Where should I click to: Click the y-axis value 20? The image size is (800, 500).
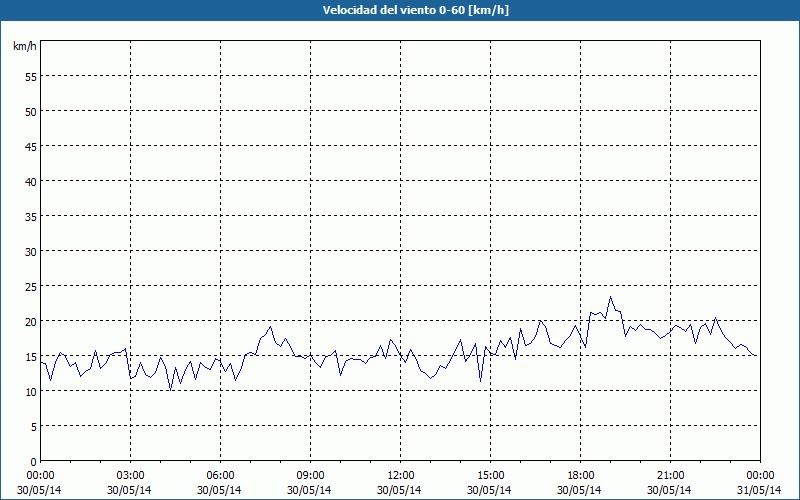pos(31,322)
